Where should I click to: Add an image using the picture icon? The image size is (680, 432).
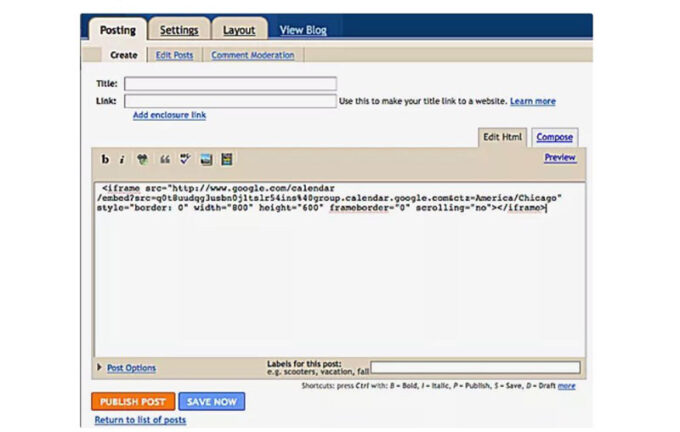click(206, 160)
